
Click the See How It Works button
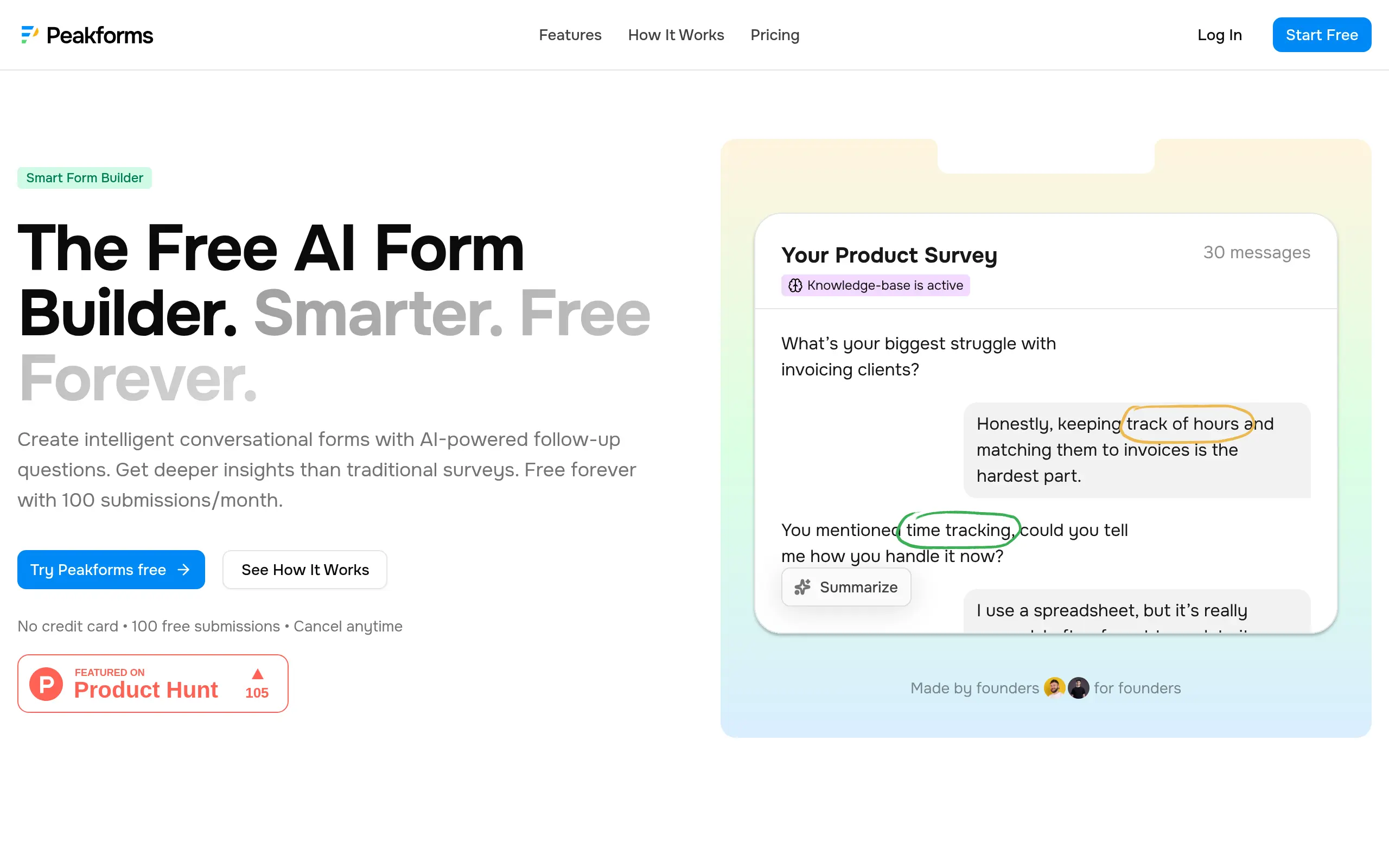(x=305, y=570)
